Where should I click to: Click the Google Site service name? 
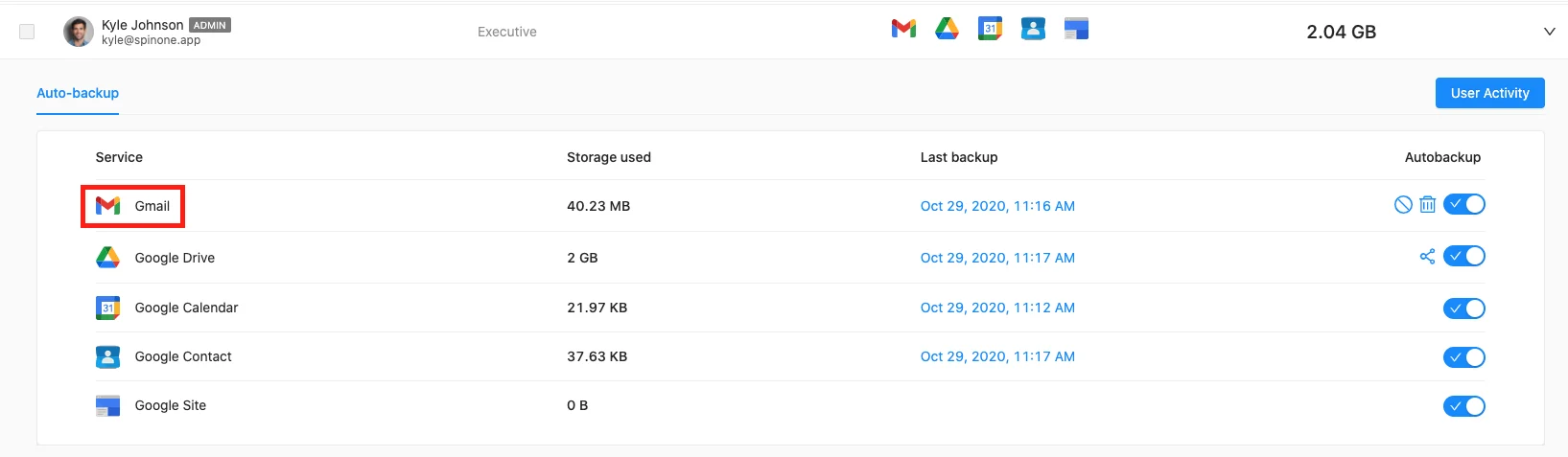click(171, 405)
